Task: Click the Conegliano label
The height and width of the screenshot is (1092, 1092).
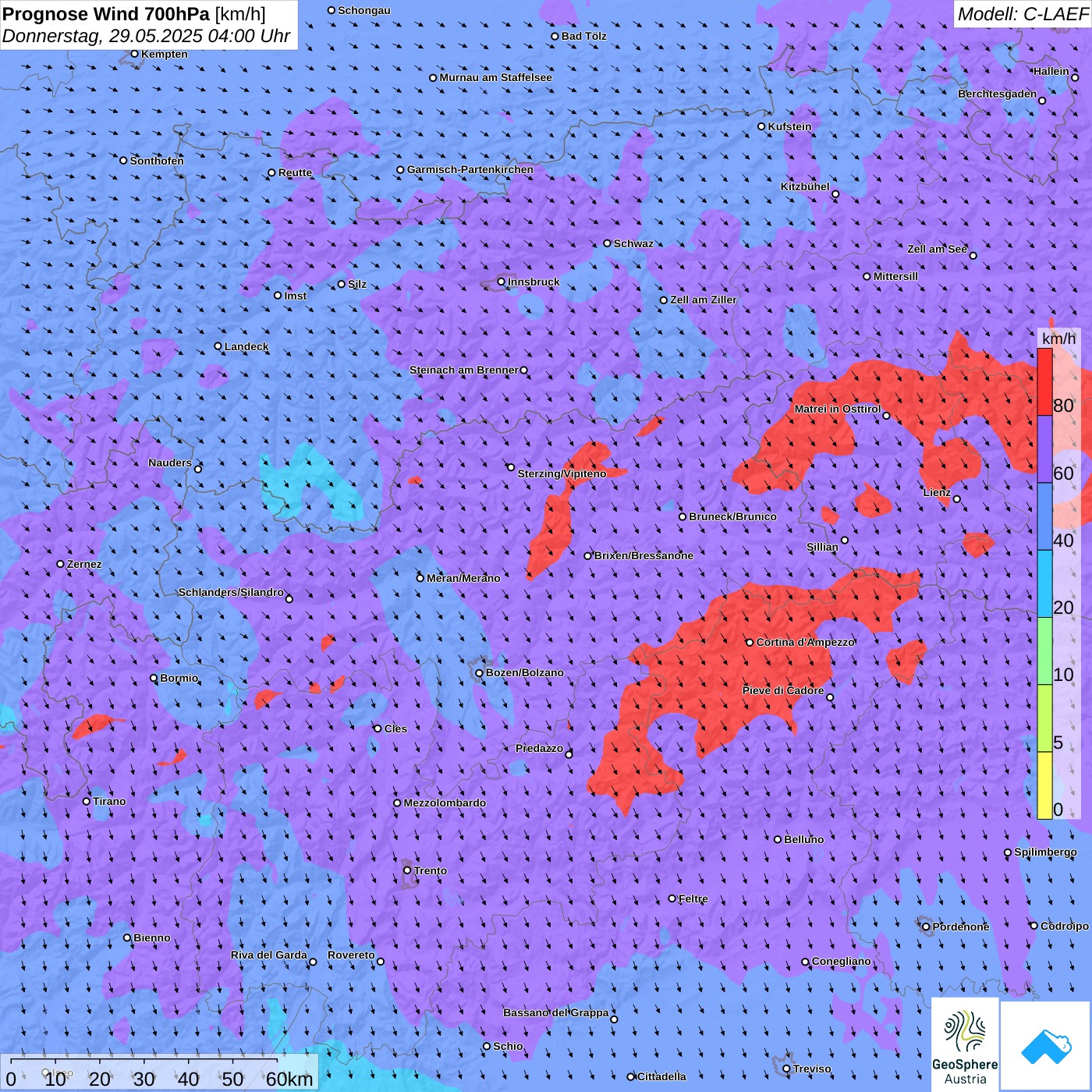Action: tap(841, 961)
